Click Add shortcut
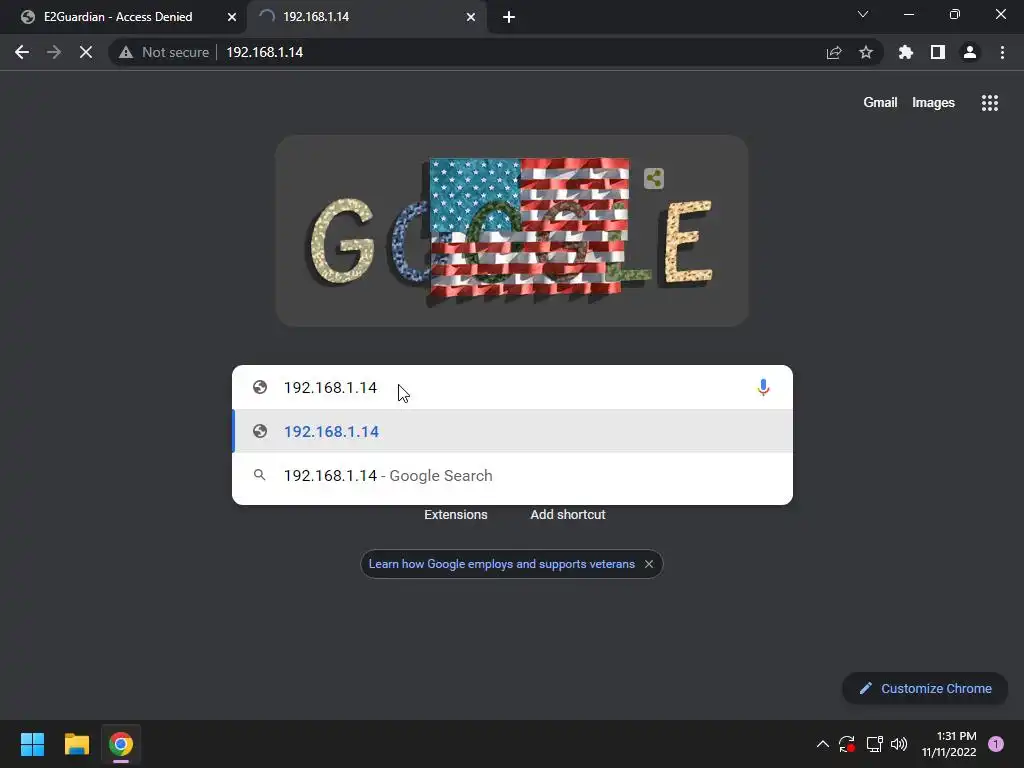This screenshot has height=768, width=1024. pyautogui.click(x=568, y=515)
